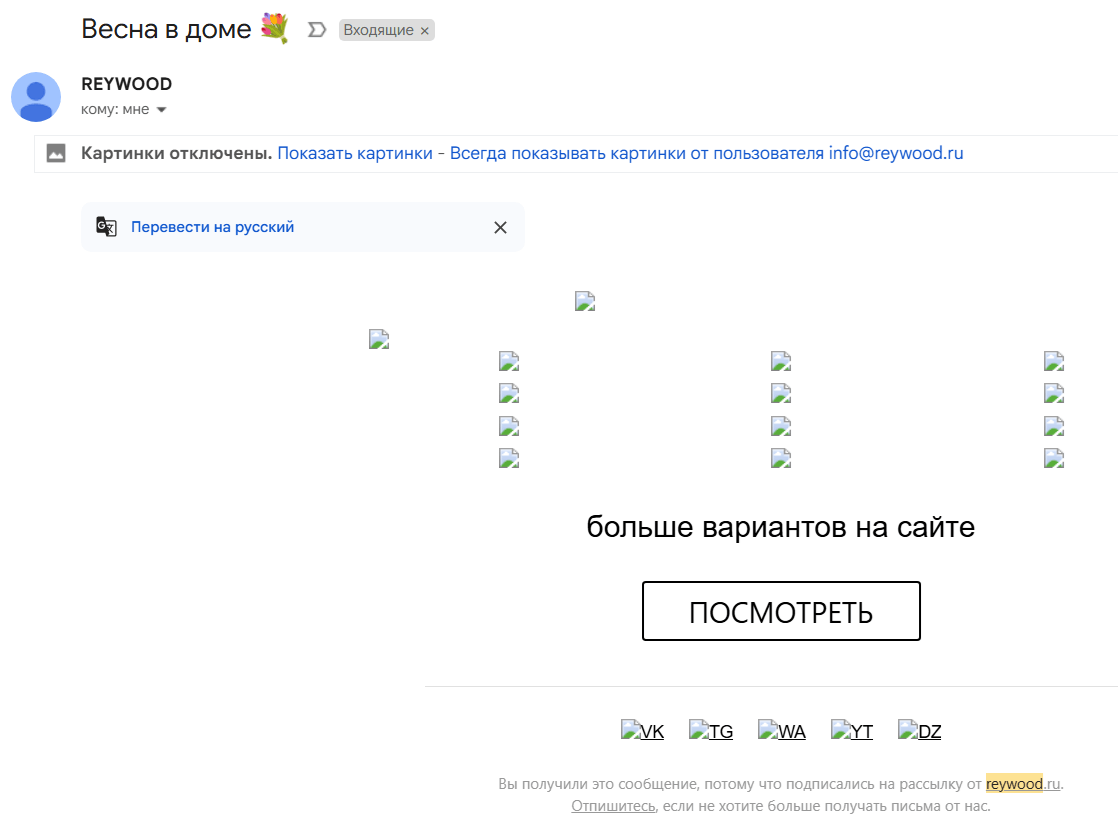Image resolution: width=1118 pixels, height=830 pixels.
Task: Open the REYWOOD sender avatar
Action: pyautogui.click(x=36, y=97)
